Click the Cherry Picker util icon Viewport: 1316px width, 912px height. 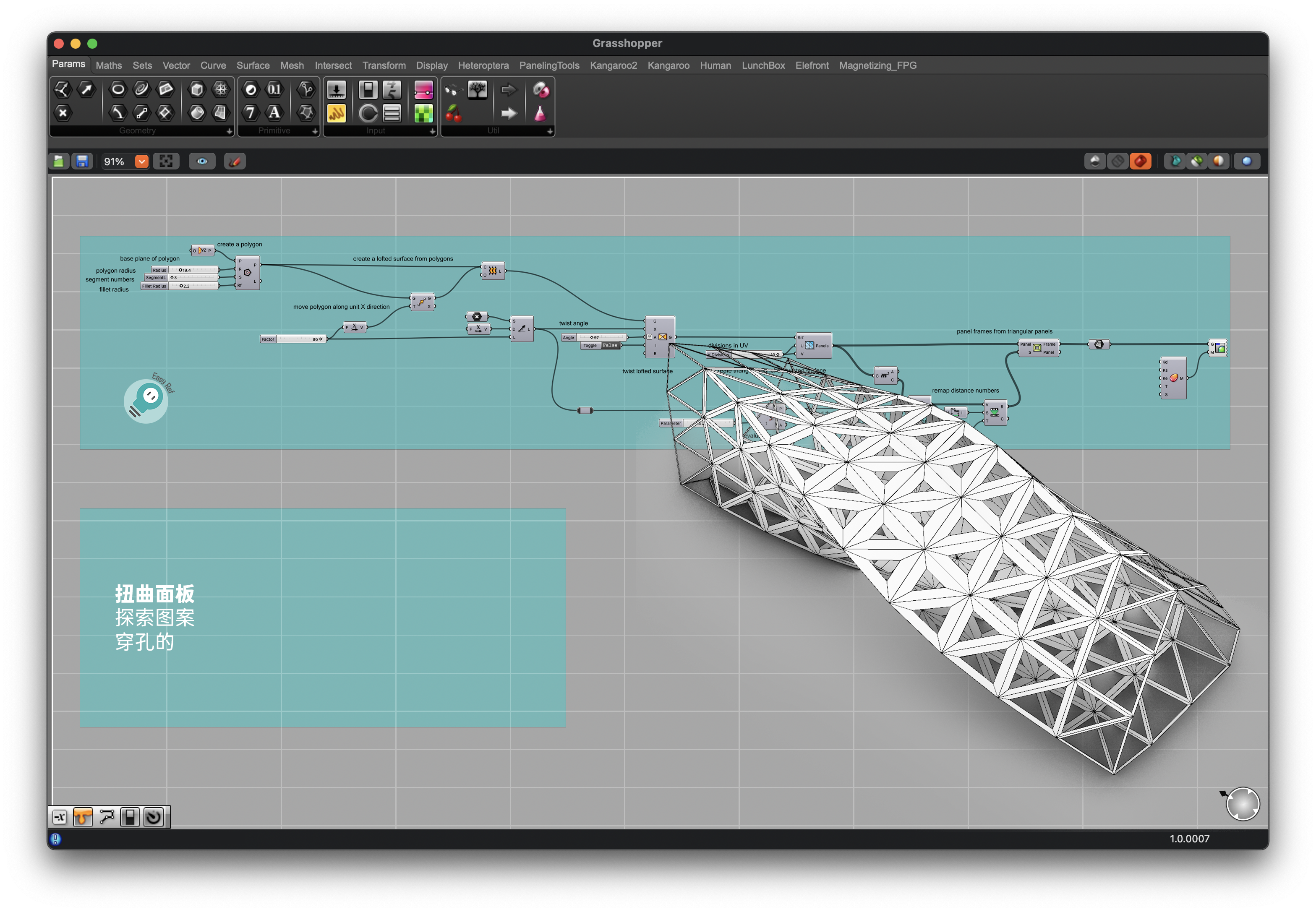point(453,113)
